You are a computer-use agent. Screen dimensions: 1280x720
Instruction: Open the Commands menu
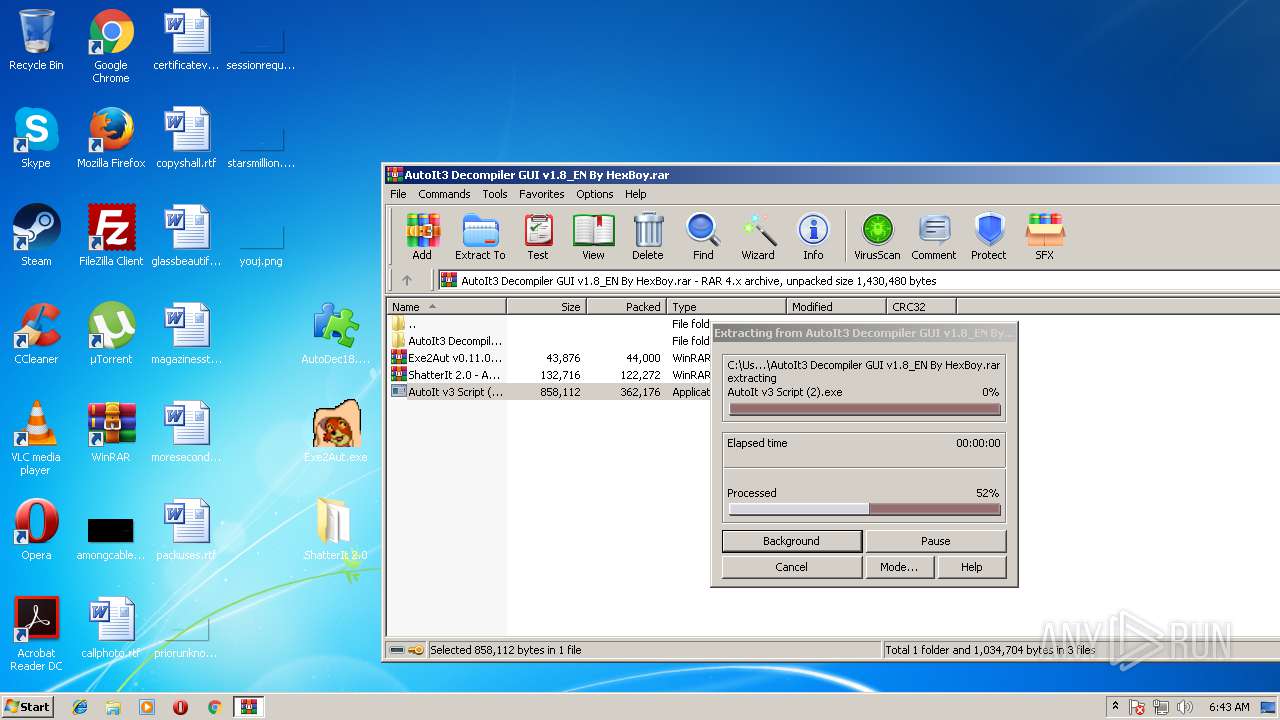pyautogui.click(x=444, y=194)
